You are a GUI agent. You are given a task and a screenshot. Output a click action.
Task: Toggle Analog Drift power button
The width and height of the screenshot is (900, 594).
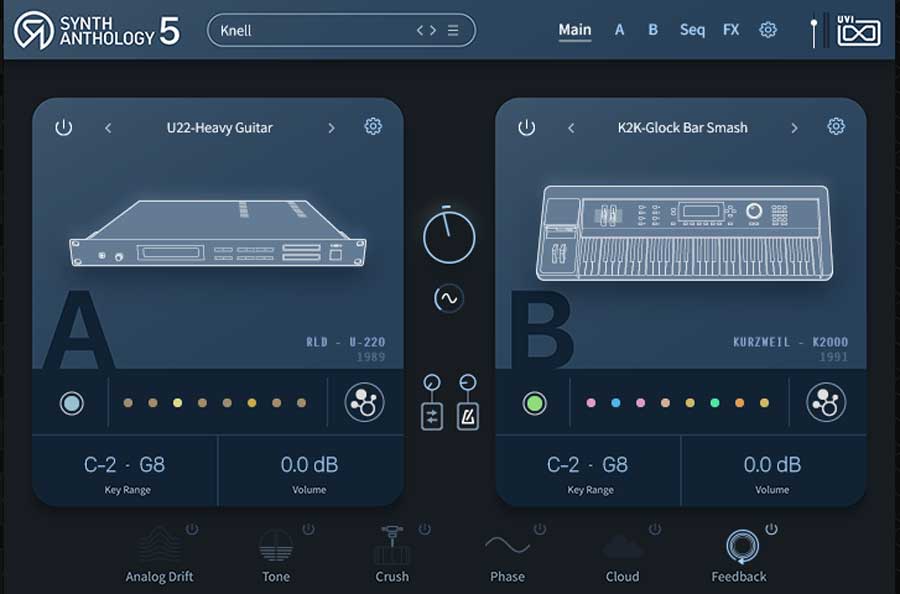tap(192, 529)
